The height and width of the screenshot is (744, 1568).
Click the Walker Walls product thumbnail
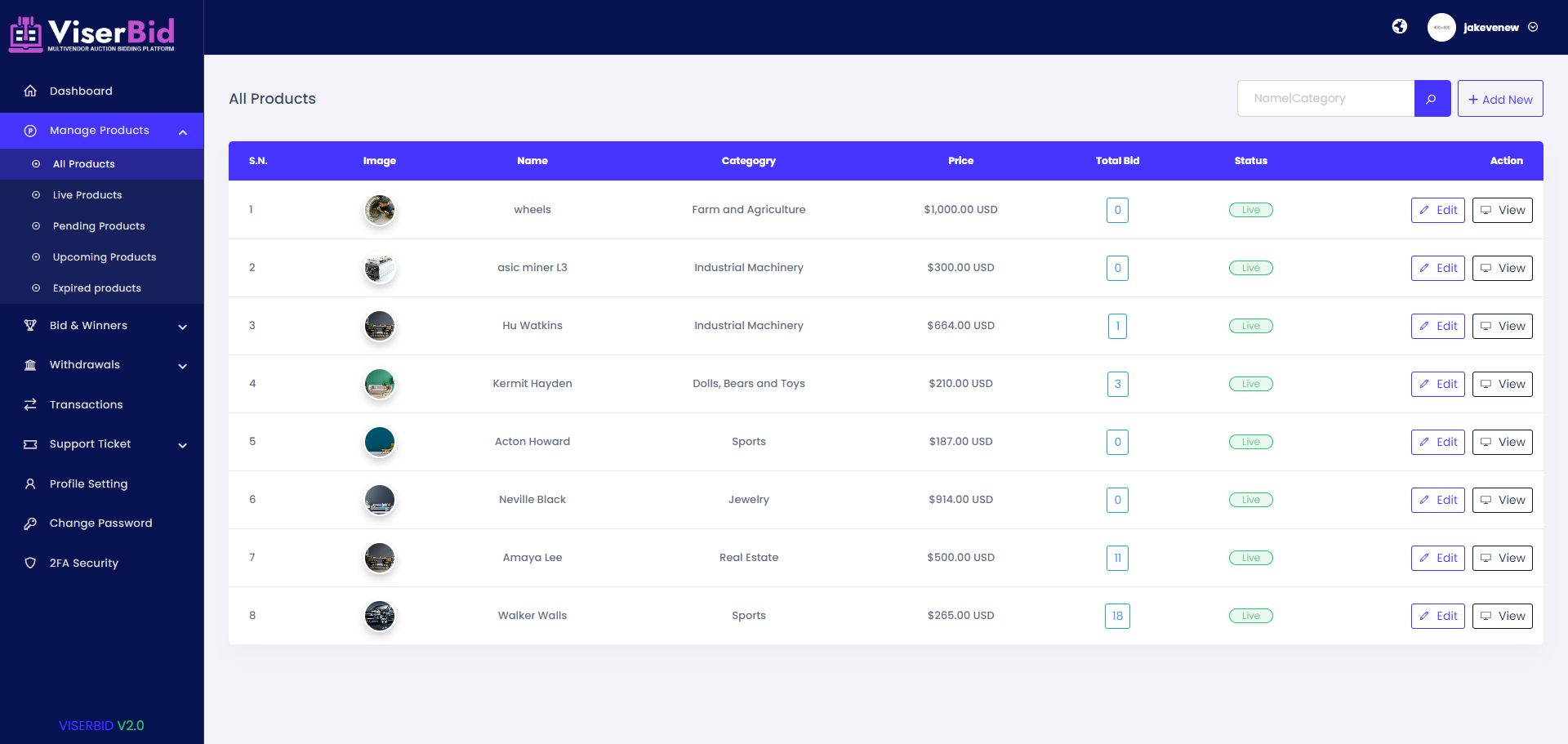click(380, 616)
